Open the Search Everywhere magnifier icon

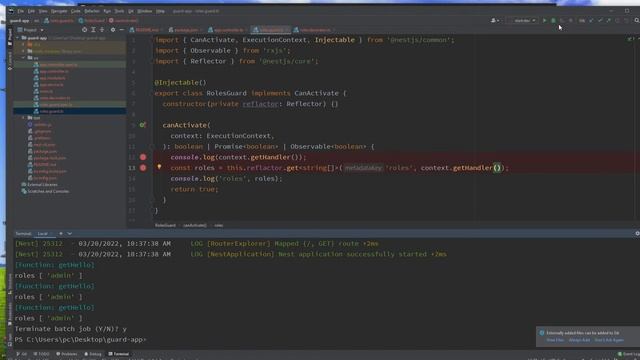637,20
